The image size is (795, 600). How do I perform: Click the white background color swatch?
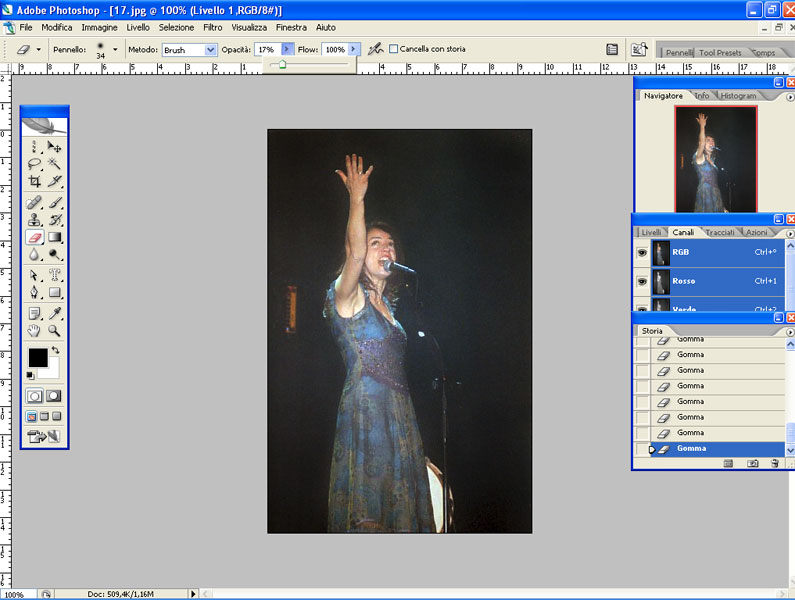coord(52,371)
